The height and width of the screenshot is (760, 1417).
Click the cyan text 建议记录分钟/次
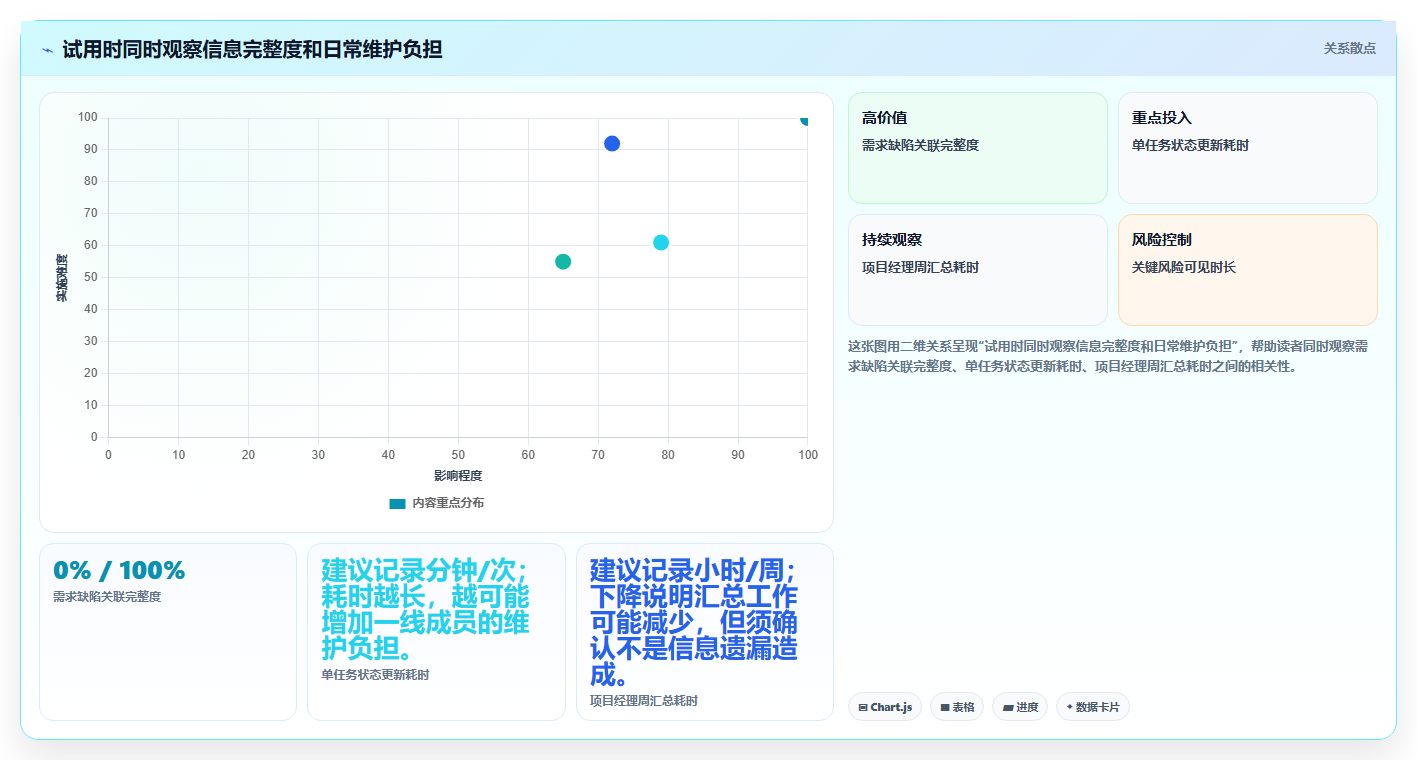(x=419, y=571)
